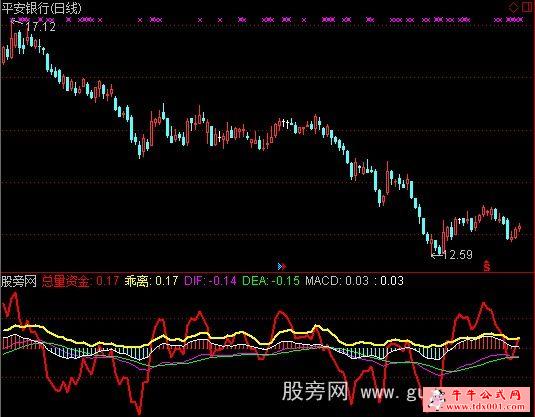
Task: Click the 17.12 high price label
Action: (40, 27)
